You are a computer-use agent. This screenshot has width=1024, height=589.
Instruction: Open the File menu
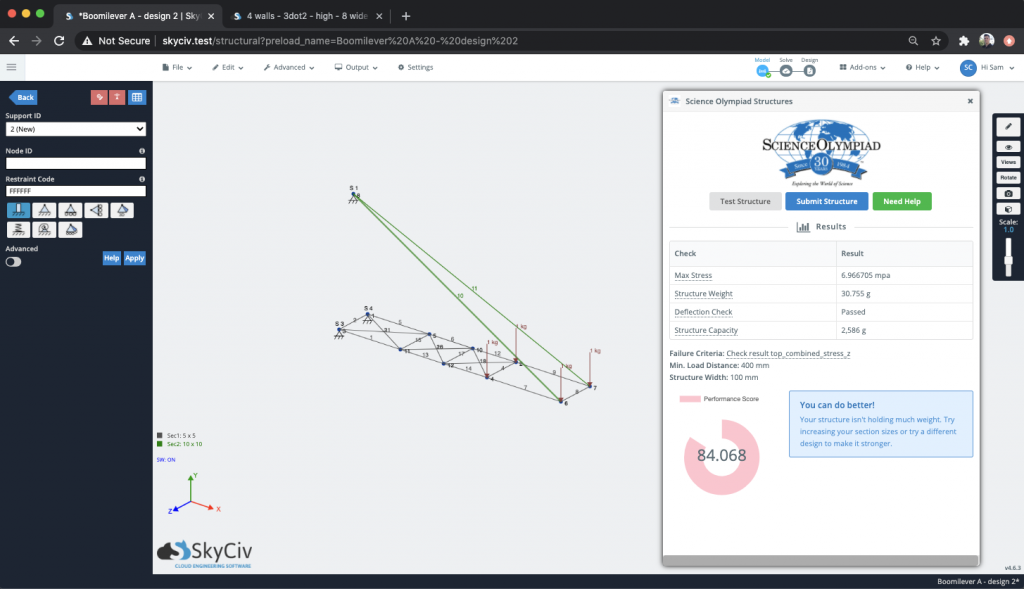click(177, 67)
